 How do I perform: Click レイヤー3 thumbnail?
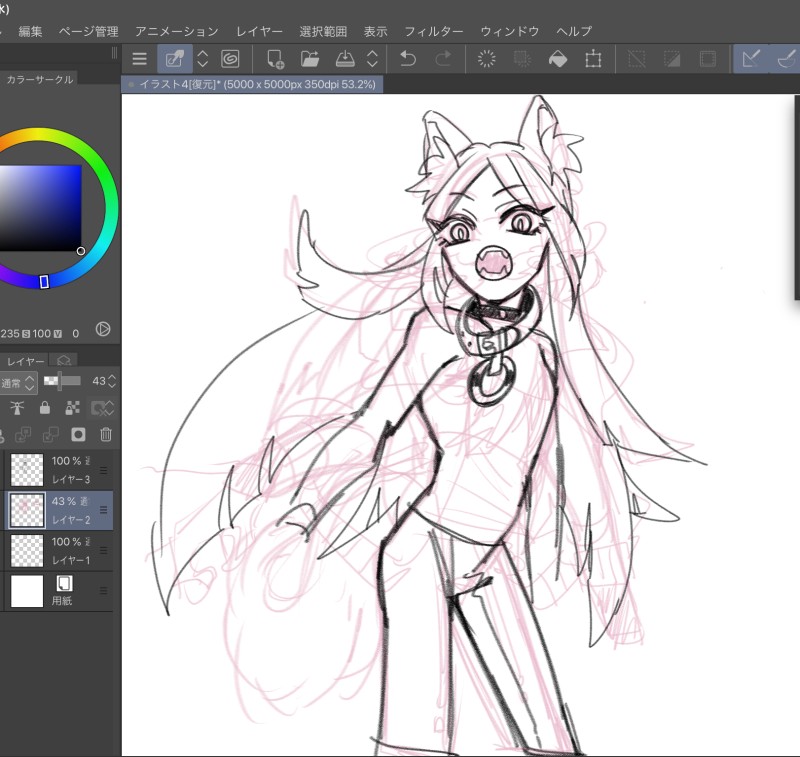[x=27, y=470]
